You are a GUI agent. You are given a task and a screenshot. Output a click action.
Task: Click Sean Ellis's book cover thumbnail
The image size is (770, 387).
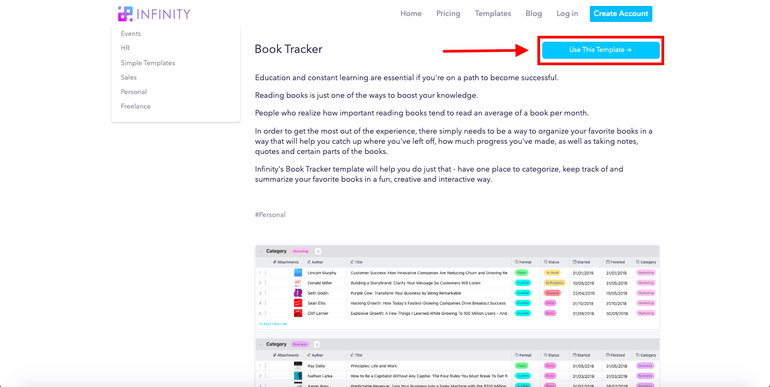(298, 303)
